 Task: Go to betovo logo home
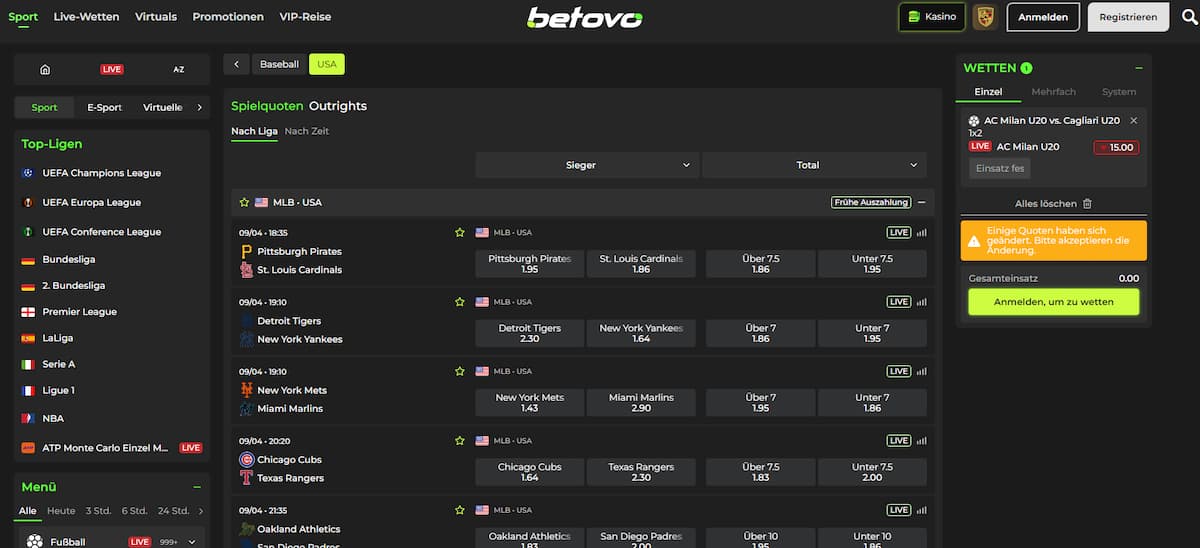point(585,17)
